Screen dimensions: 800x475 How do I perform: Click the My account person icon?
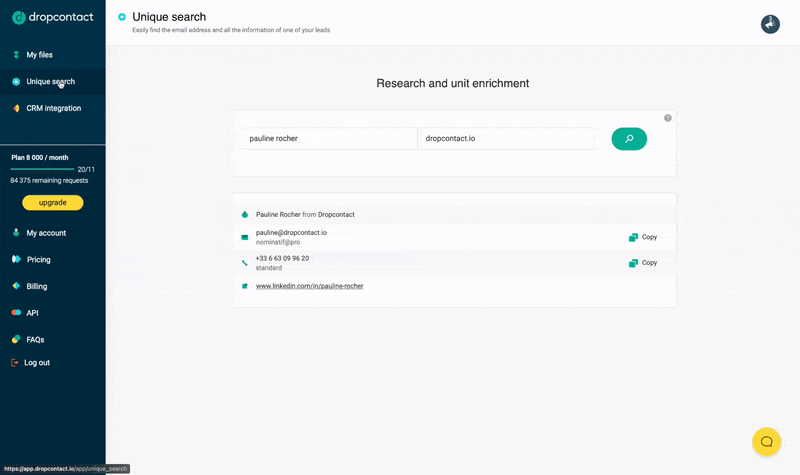[16, 233]
